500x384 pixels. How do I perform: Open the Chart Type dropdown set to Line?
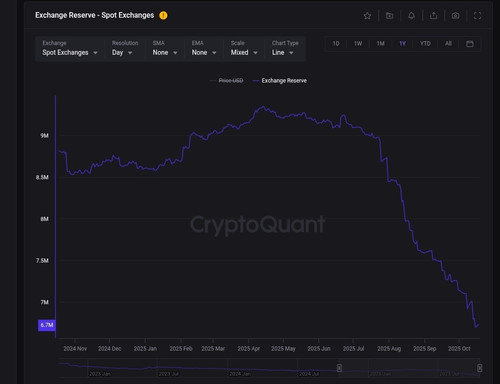pyautogui.click(x=285, y=49)
